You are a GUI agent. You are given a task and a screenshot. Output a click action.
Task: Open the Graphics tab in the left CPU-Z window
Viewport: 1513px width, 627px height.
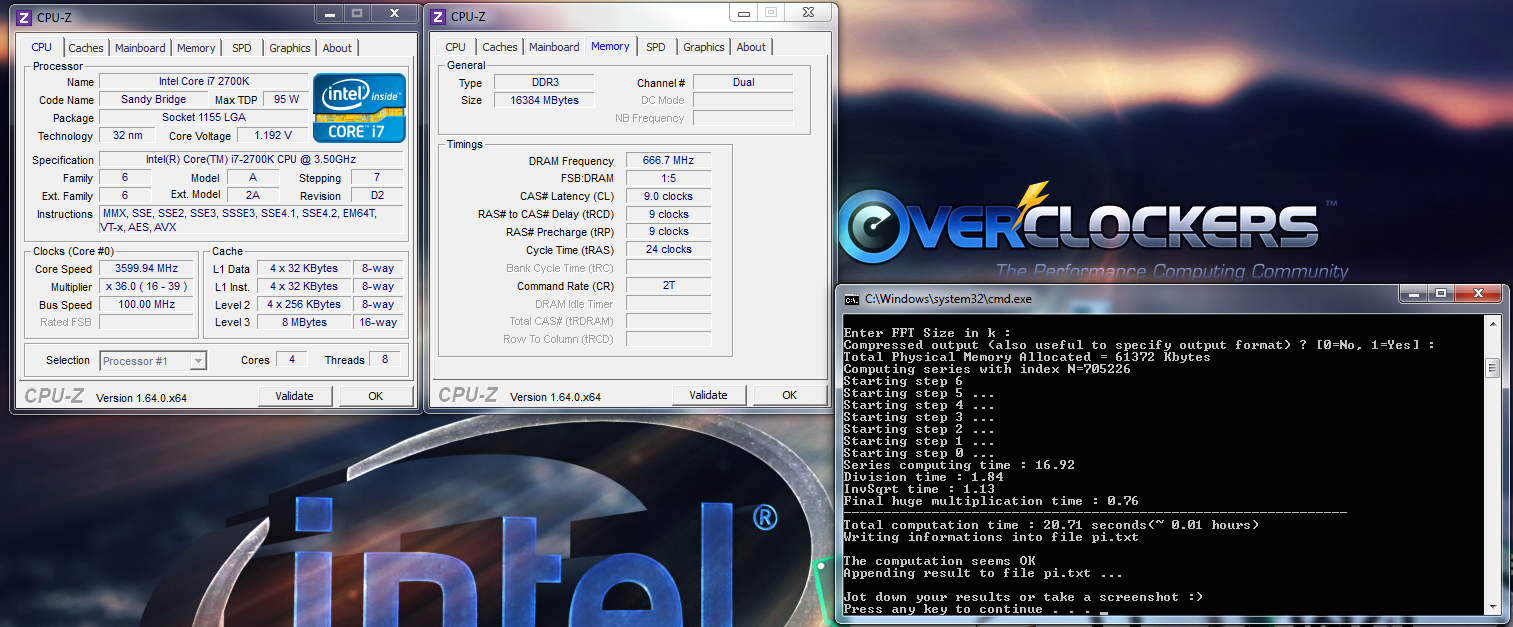(x=290, y=48)
